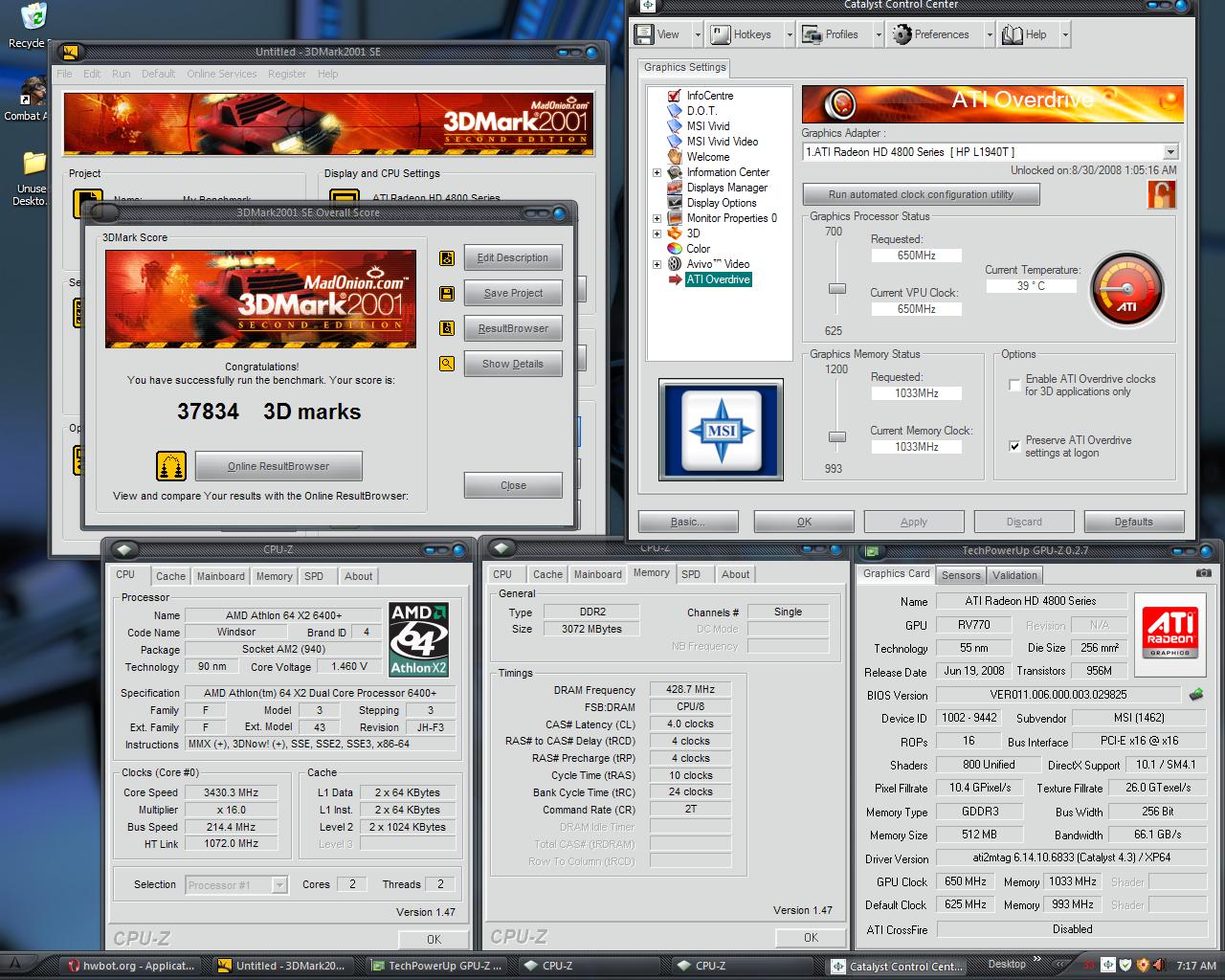The width and height of the screenshot is (1225, 980).
Task: Switch to Cache tab in left CPU-Z
Action: click(x=170, y=576)
